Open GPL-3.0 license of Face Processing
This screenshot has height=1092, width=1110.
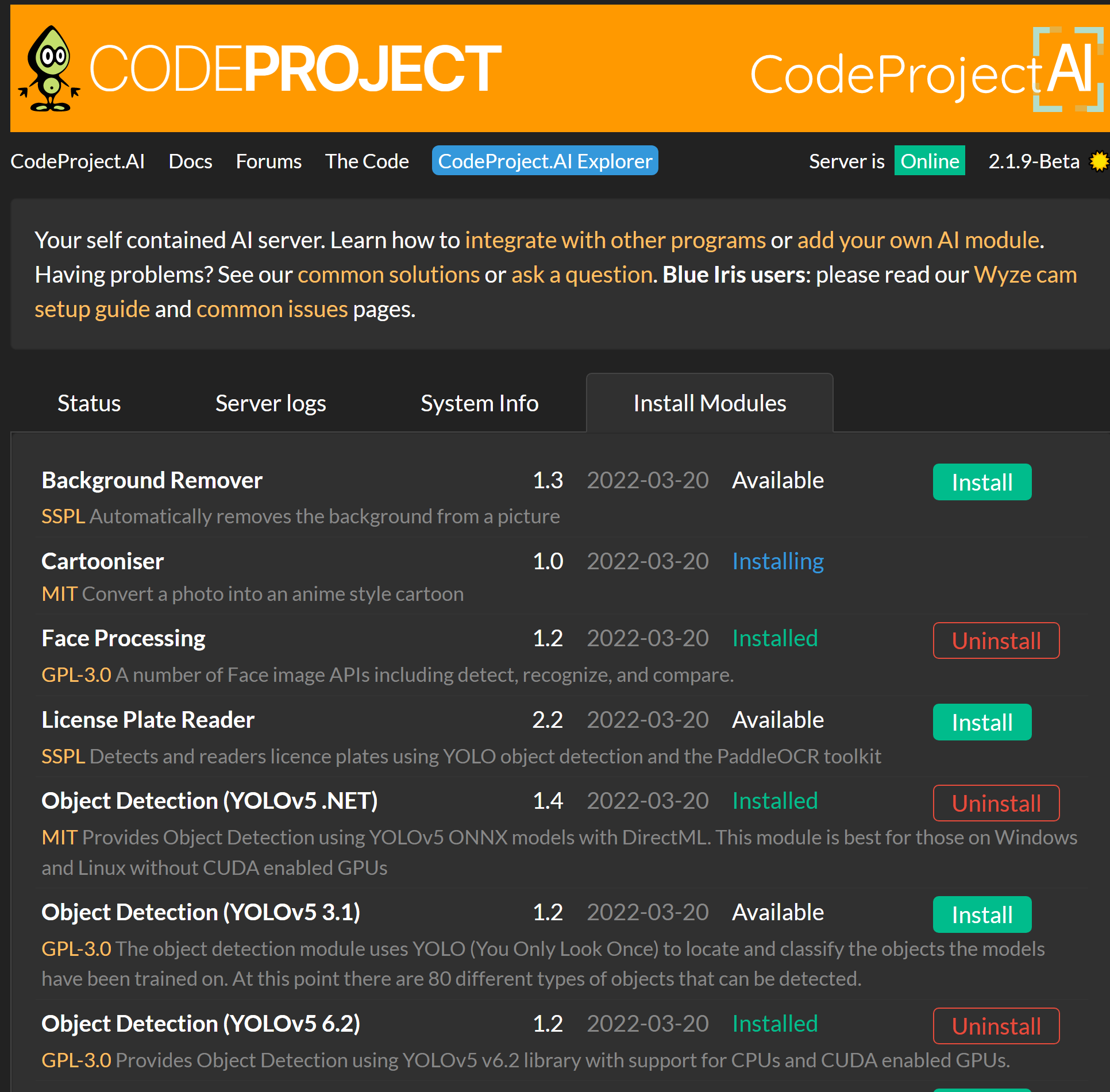click(x=76, y=675)
